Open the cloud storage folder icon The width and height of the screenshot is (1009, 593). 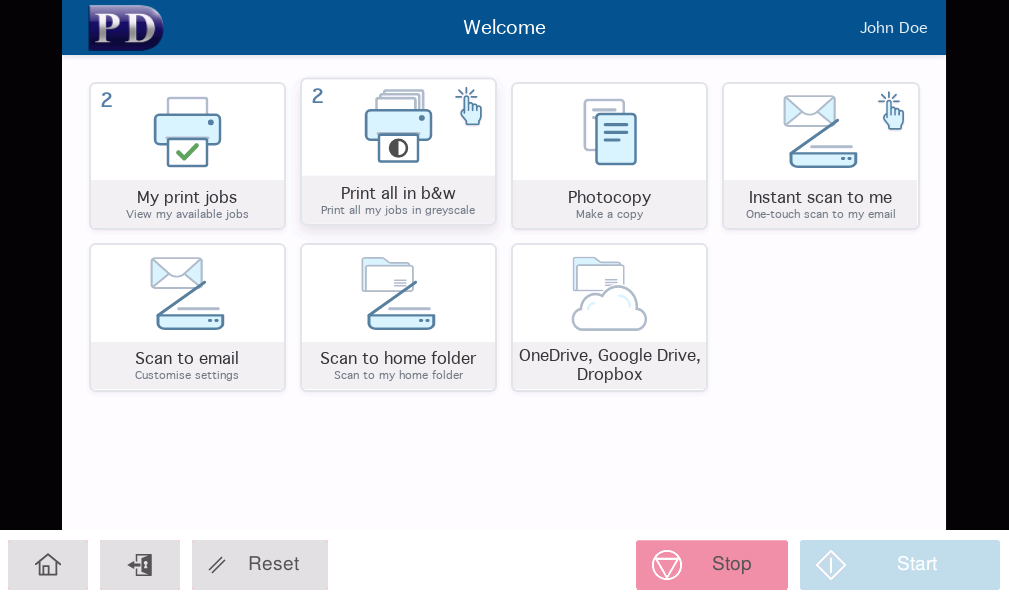click(x=609, y=293)
